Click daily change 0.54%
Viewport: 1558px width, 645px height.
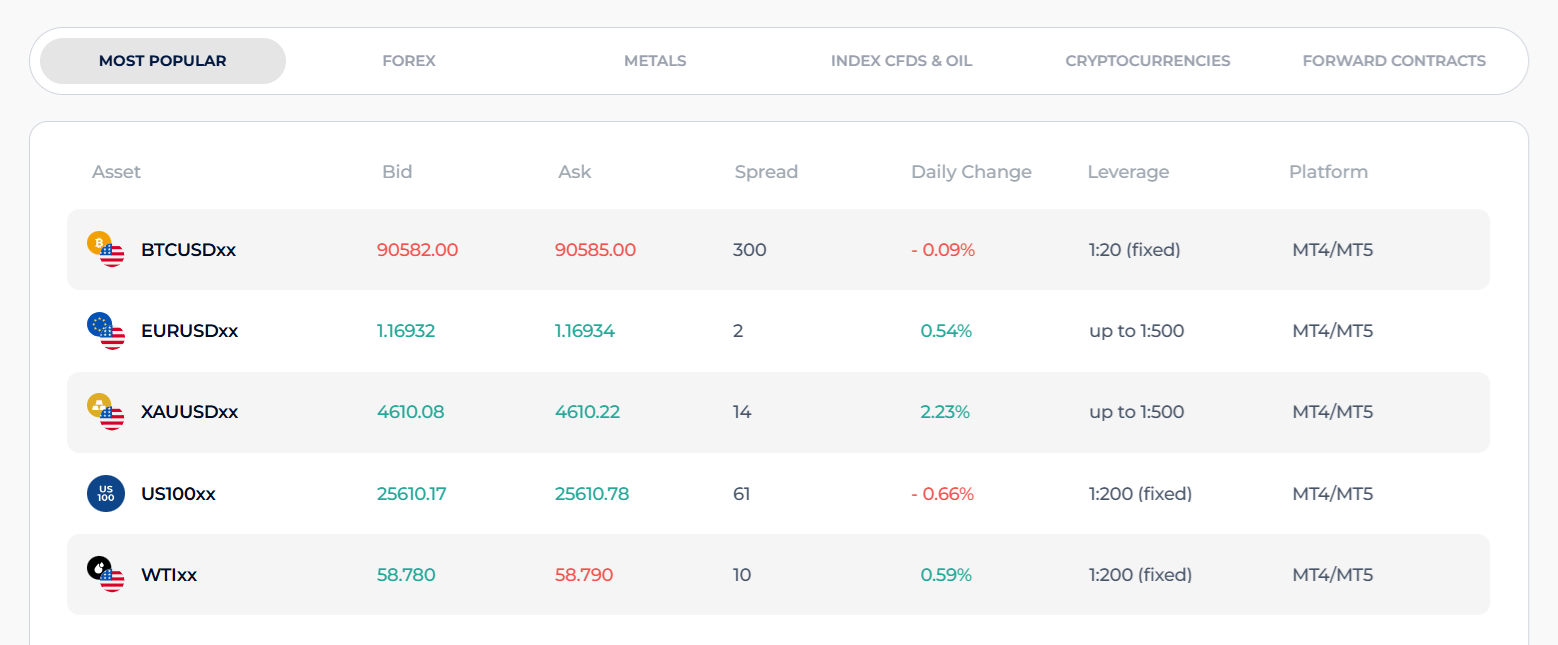[946, 331]
